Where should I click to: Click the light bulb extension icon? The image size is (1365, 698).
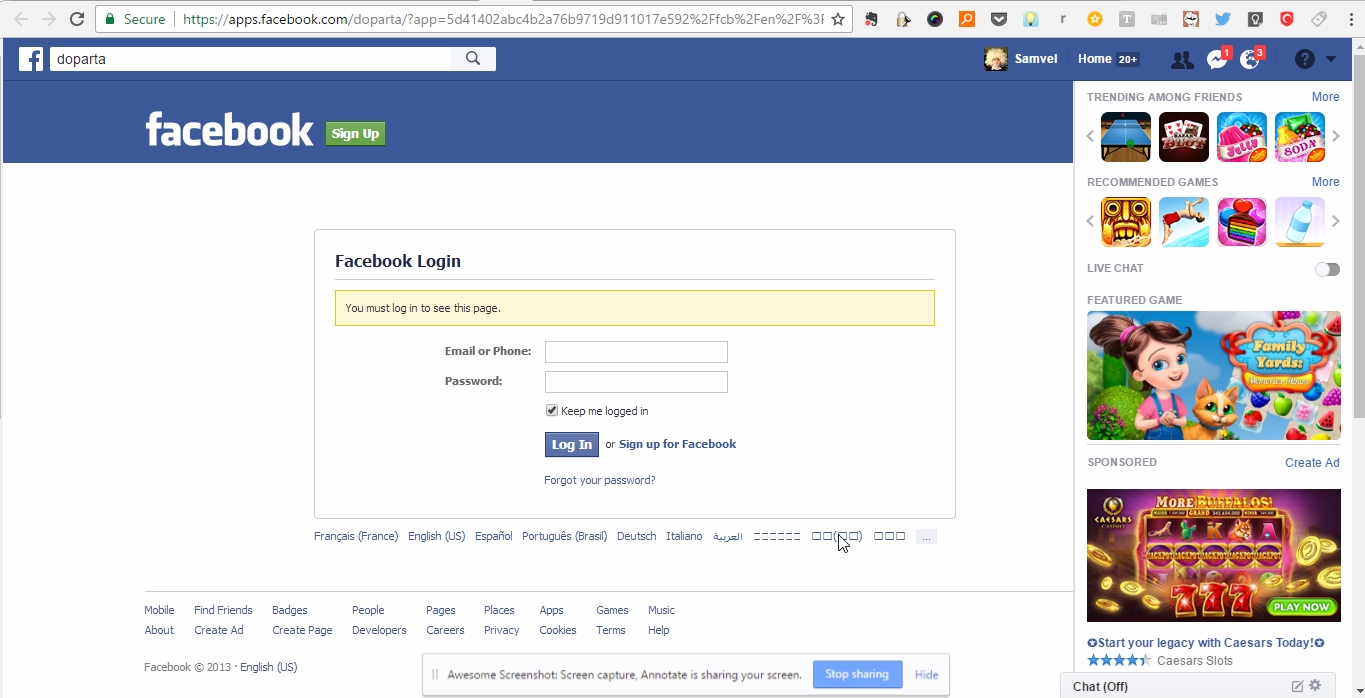click(1031, 19)
